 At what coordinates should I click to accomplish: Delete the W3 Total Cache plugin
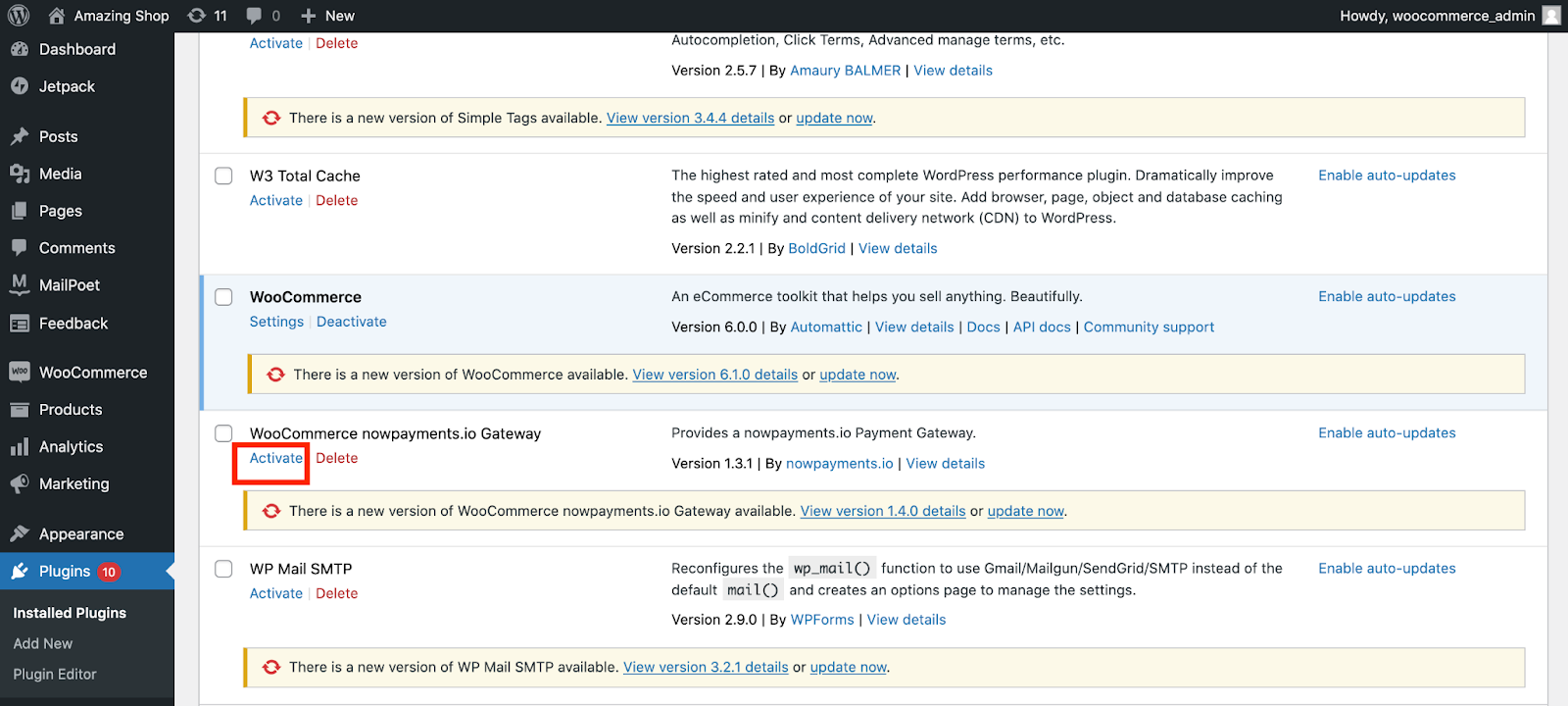(x=337, y=200)
